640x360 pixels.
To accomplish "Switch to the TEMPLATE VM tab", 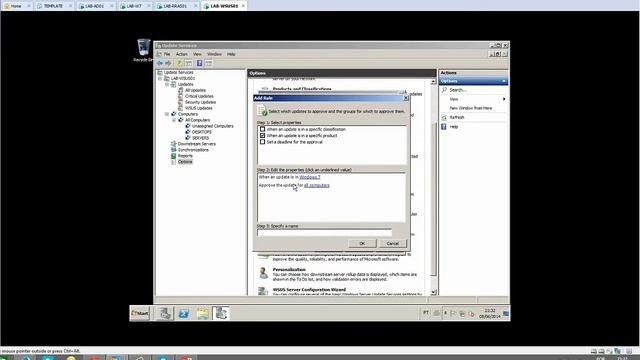I will click(53, 6).
